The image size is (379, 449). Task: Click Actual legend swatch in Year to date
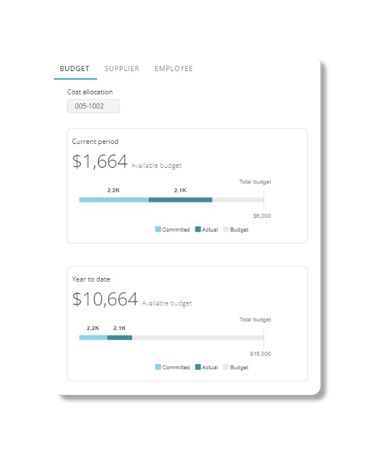coord(198,367)
